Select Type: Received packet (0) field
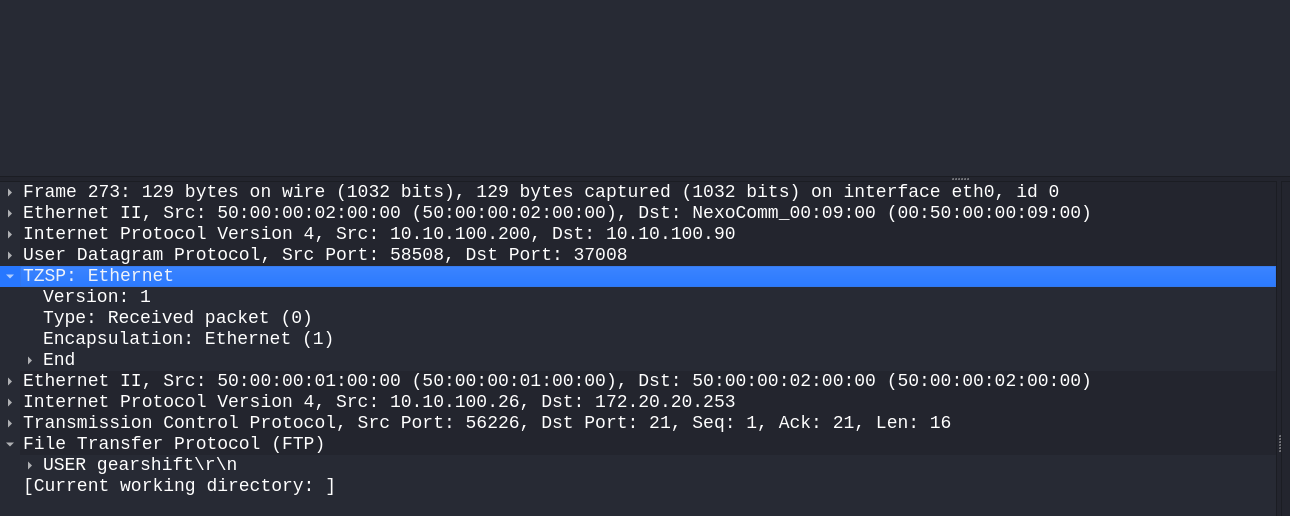The image size is (1290, 516). coord(178,318)
